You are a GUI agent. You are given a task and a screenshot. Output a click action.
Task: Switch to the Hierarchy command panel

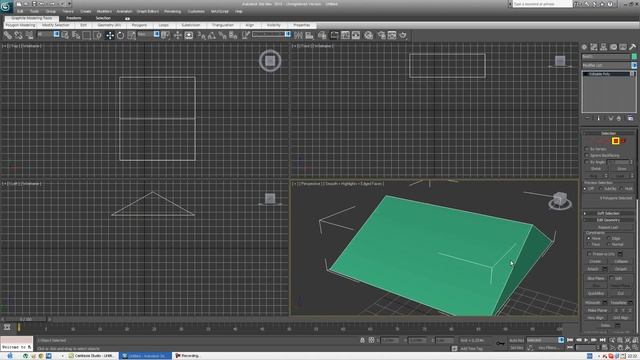tap(604, 47)
